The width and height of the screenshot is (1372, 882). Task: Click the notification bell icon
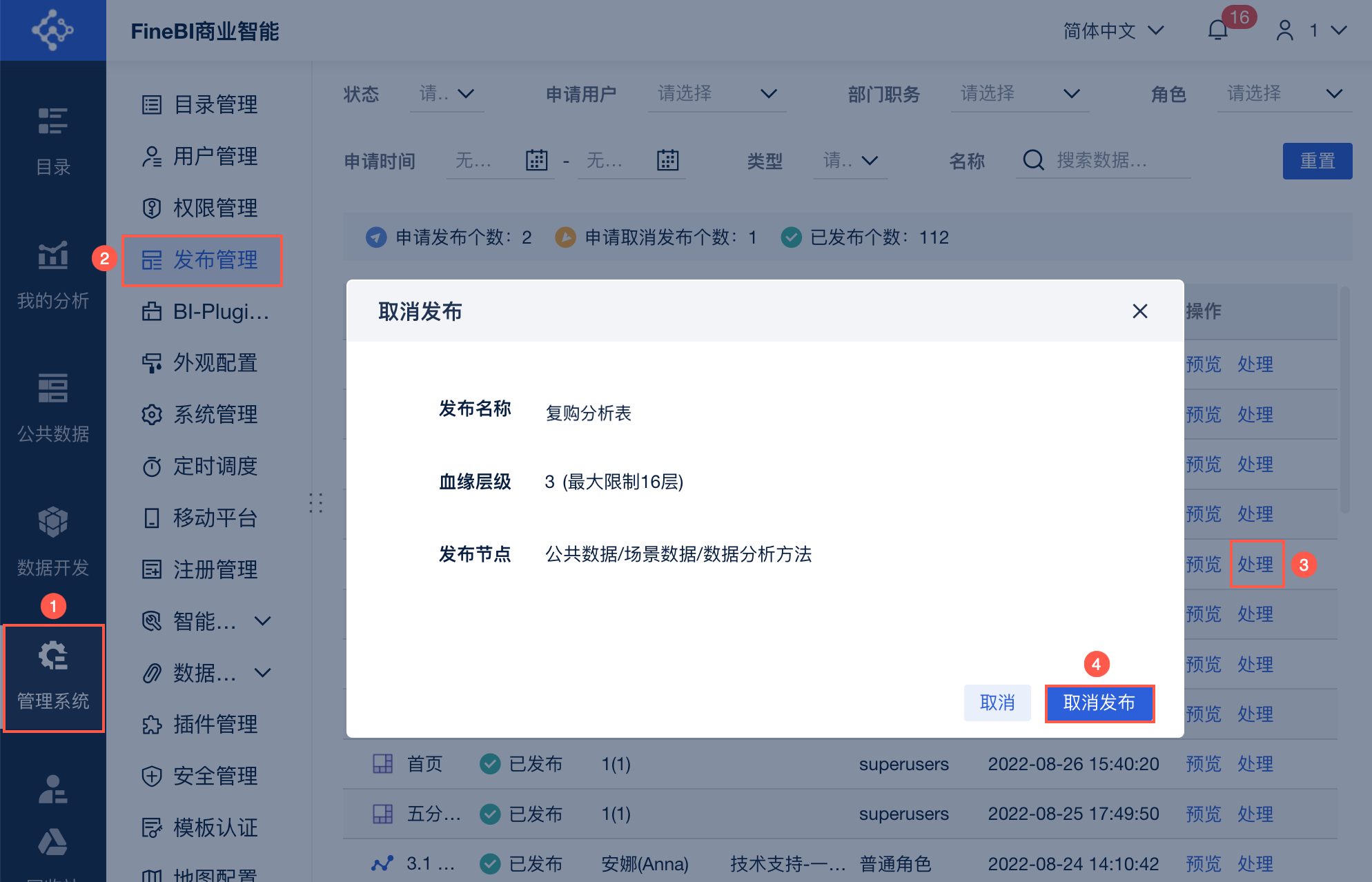click(x=1218, y=30)
